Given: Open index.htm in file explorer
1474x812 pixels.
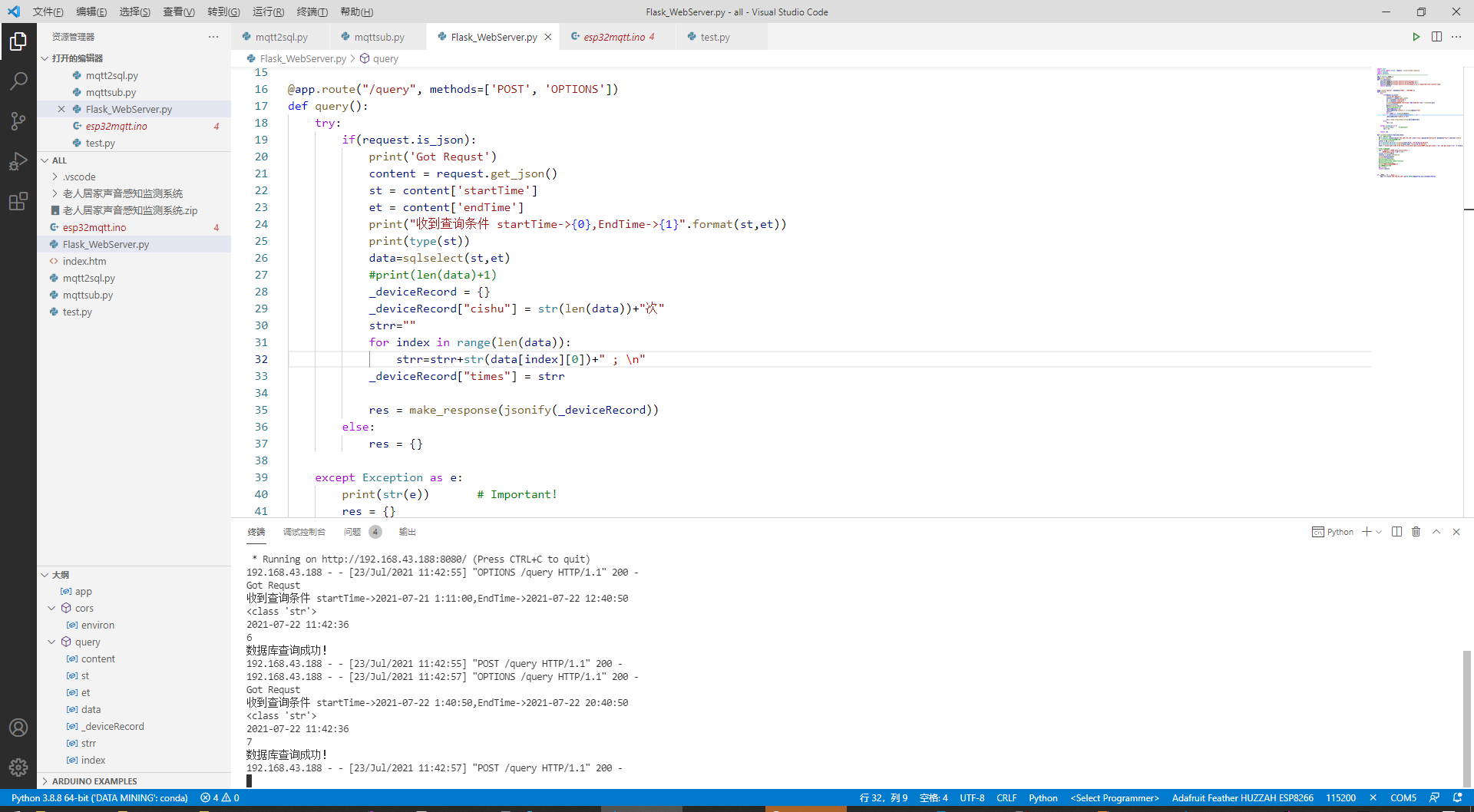Looking at the screenshot, I should click(x=134, y=261).
